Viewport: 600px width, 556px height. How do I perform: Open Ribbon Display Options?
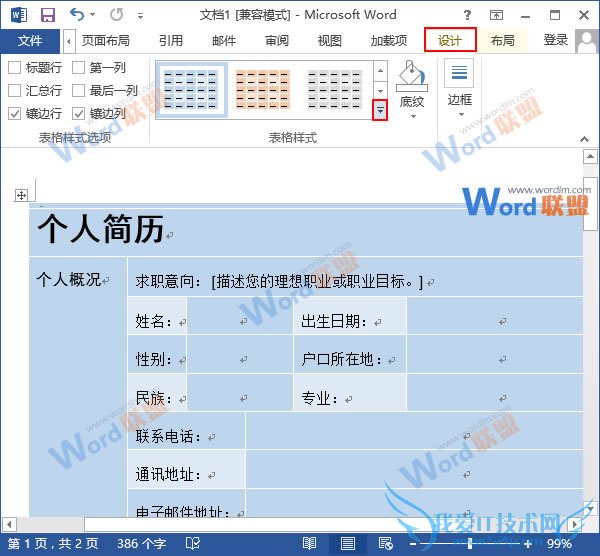496,15
